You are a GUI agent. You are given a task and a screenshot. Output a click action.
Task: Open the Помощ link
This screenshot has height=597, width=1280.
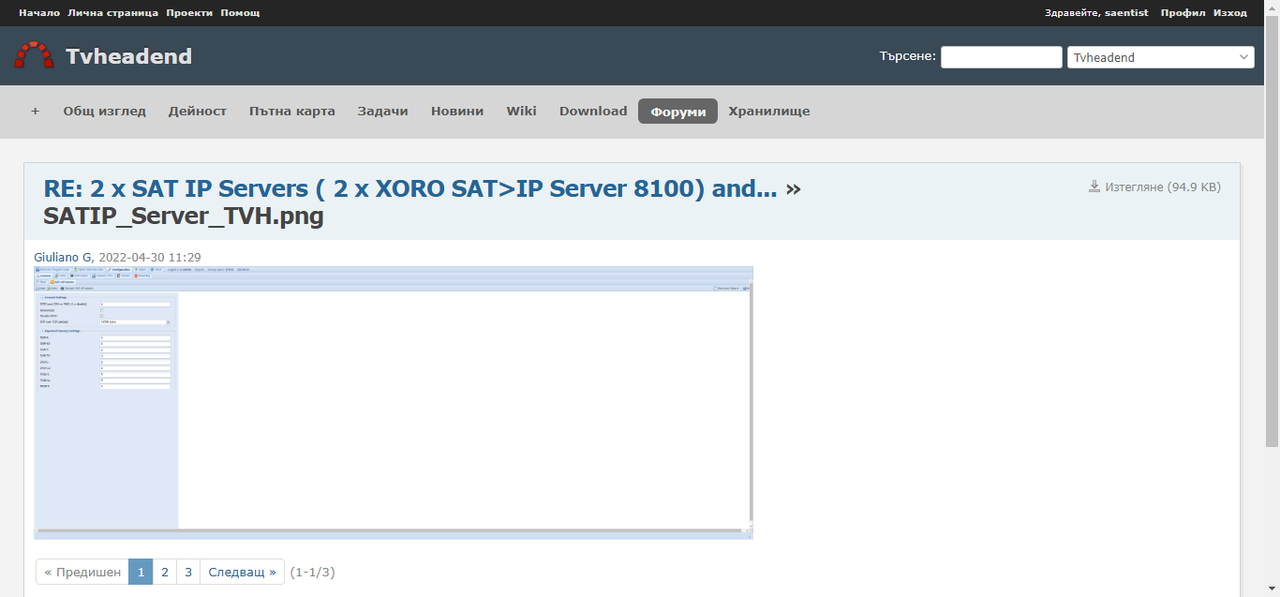click(x=240, y=12)
